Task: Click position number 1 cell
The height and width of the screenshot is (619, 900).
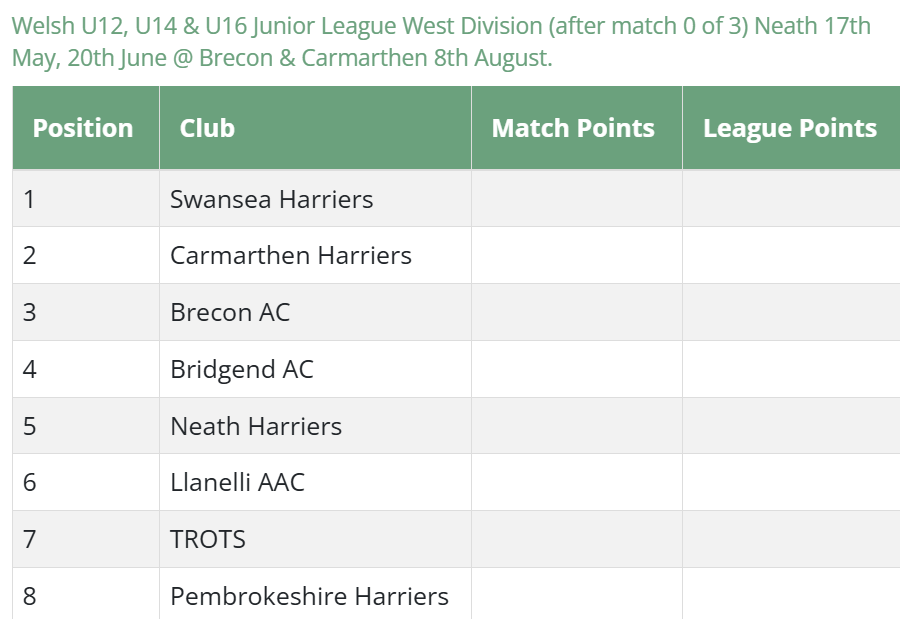Action: 29,199
